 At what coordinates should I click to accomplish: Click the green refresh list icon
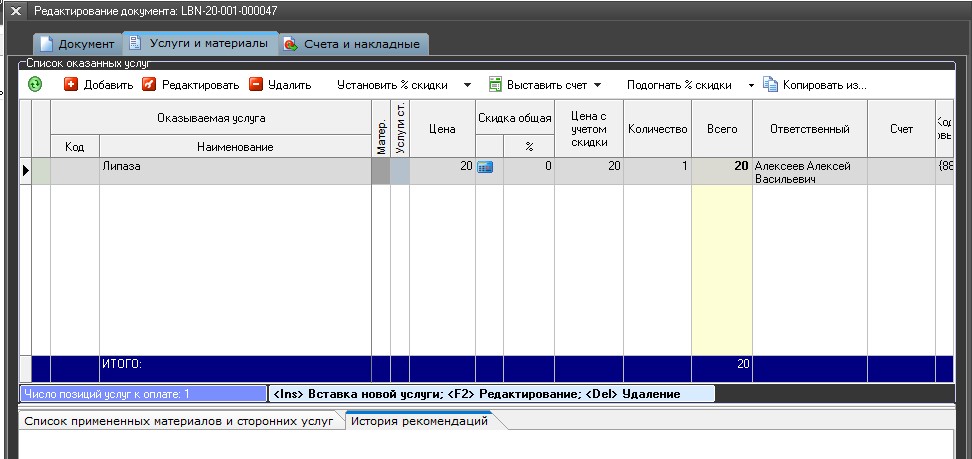pos(35,85)
